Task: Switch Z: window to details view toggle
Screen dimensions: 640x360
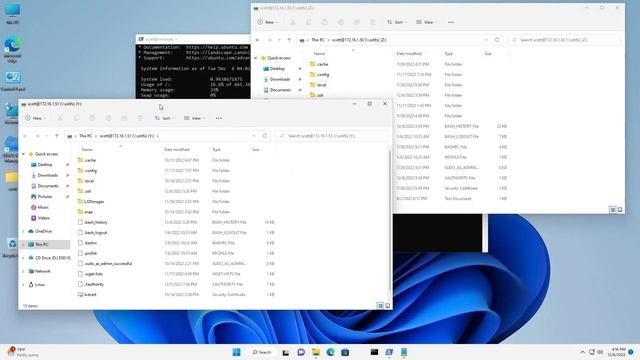Action: pos(613,209)
